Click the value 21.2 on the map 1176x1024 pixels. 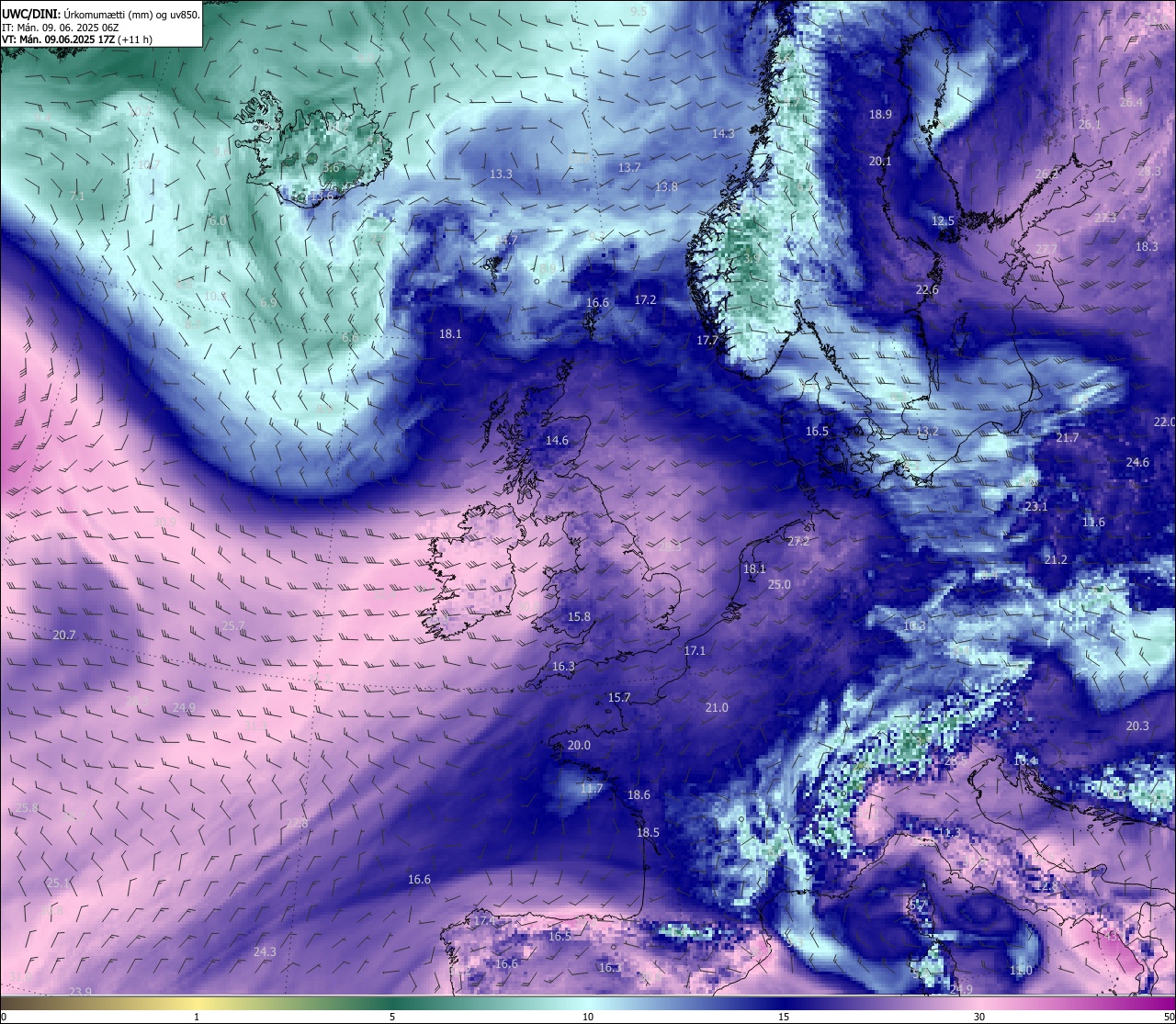[1056, 560]
